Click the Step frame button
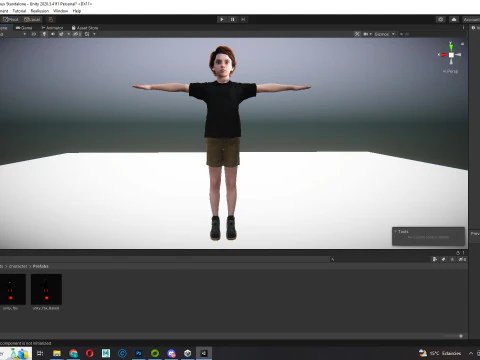This screenshot has height=360, width=480. pyautogui.click(x=243, y=19)
